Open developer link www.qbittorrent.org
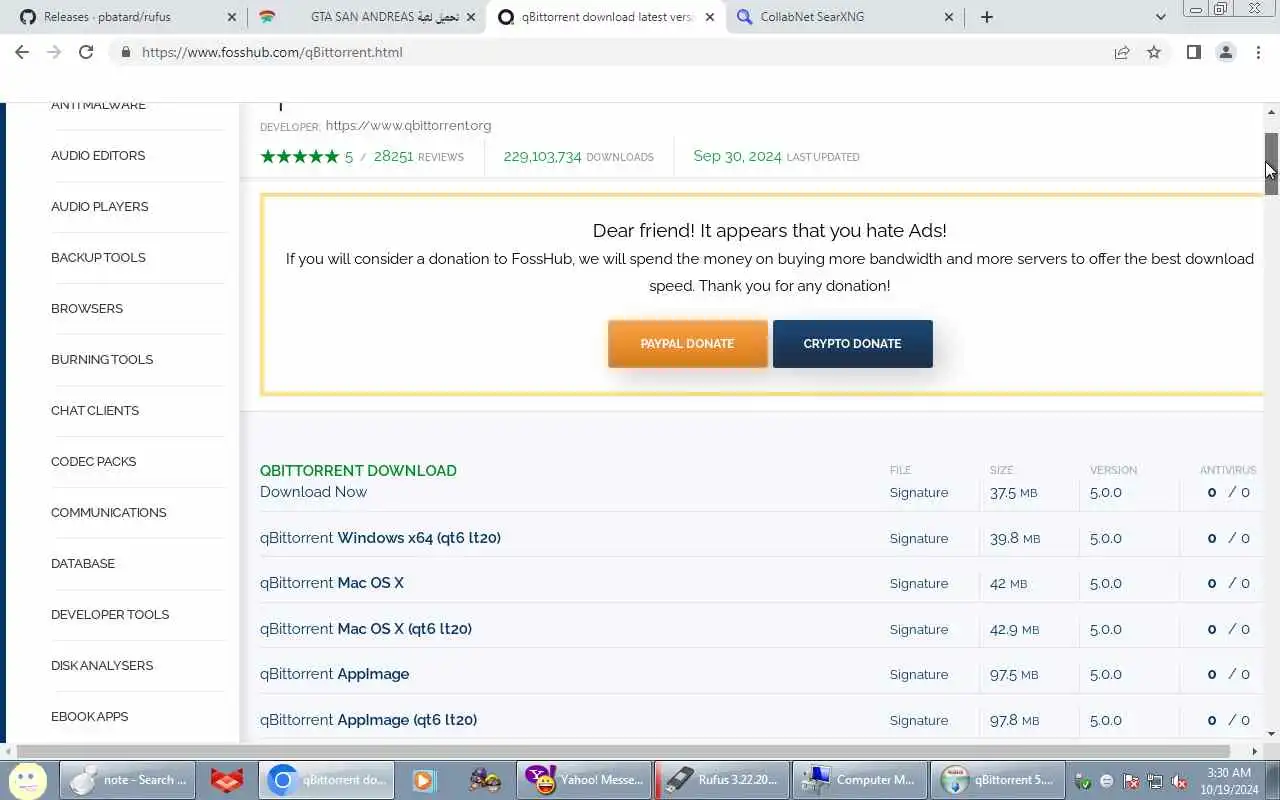The width and height of the screenshot is (1280, 800). click(408, 126)
